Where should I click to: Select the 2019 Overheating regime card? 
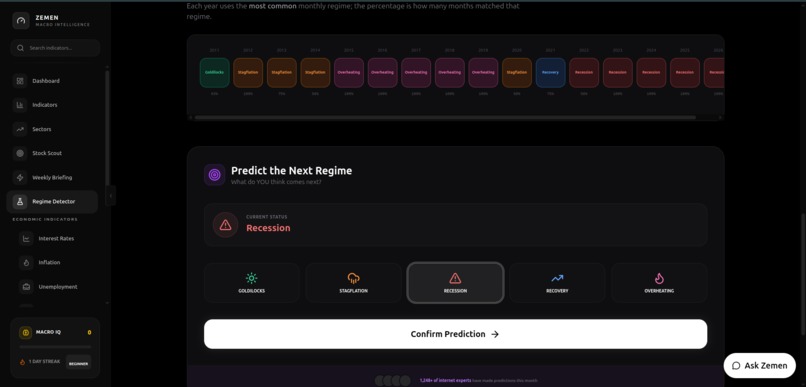(x=483, y=72)
